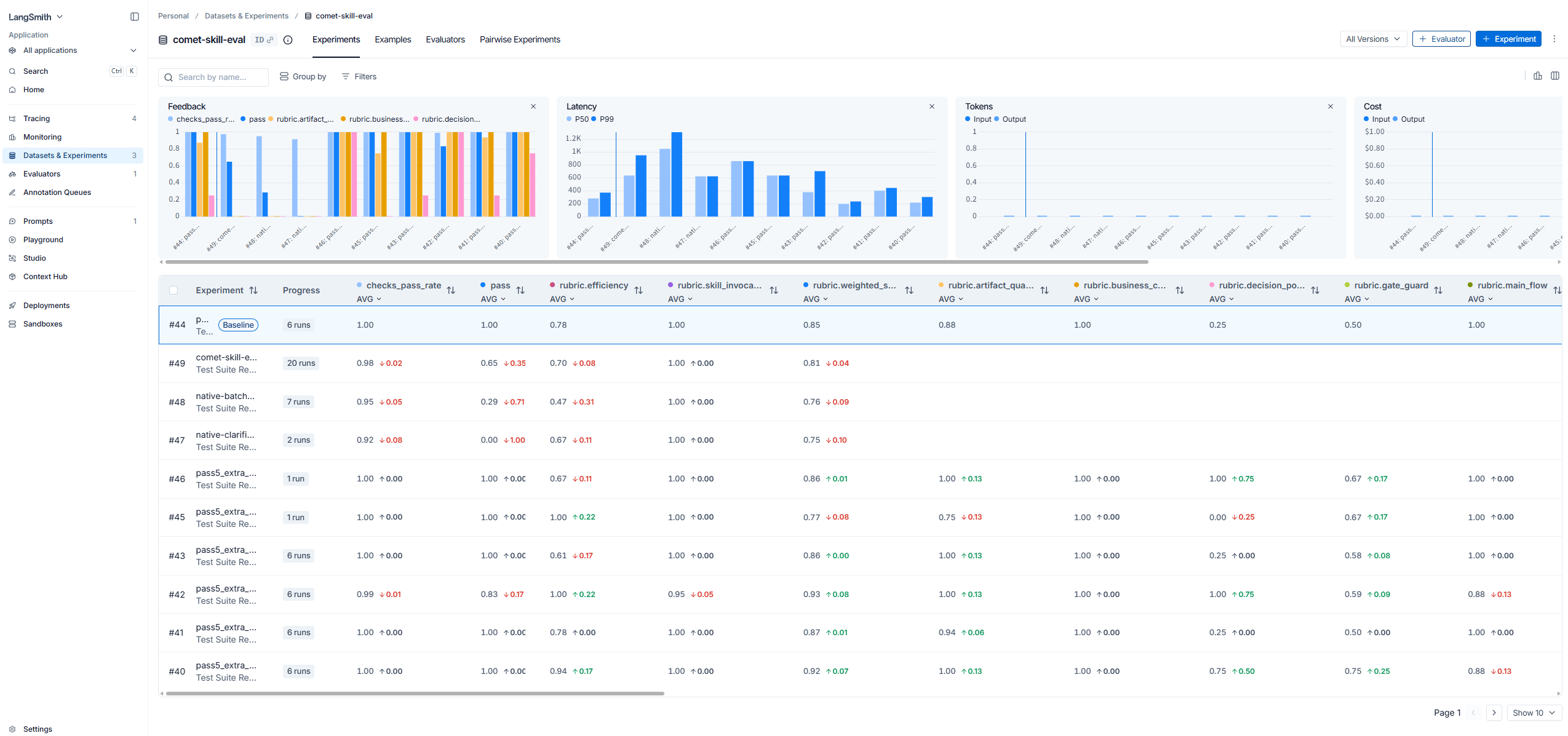Toggle Output legend in Tokens chart
Image resolution: width=1568 pixels, height=736 pixels.
point(1010,119)
